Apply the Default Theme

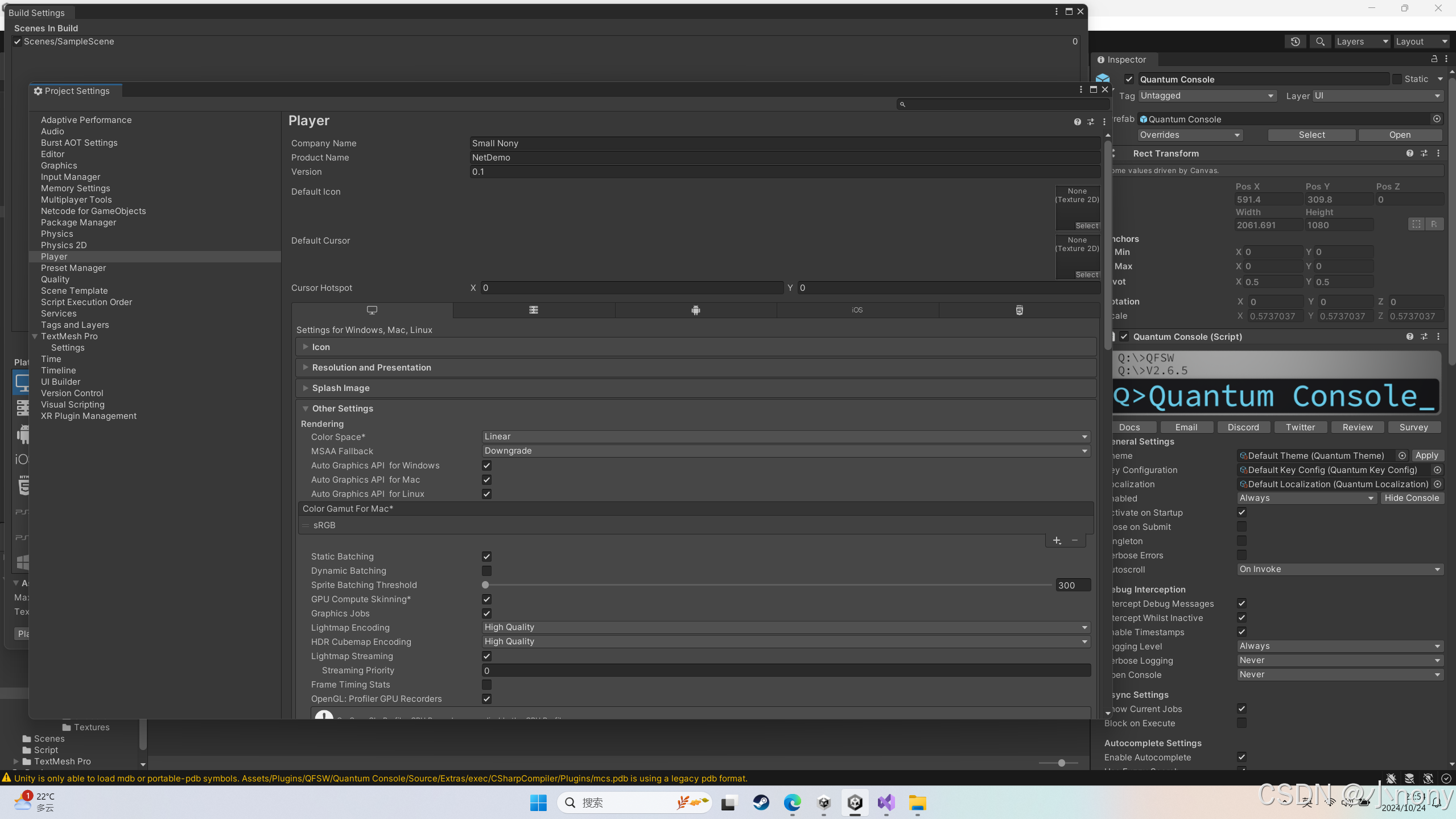1428,455
